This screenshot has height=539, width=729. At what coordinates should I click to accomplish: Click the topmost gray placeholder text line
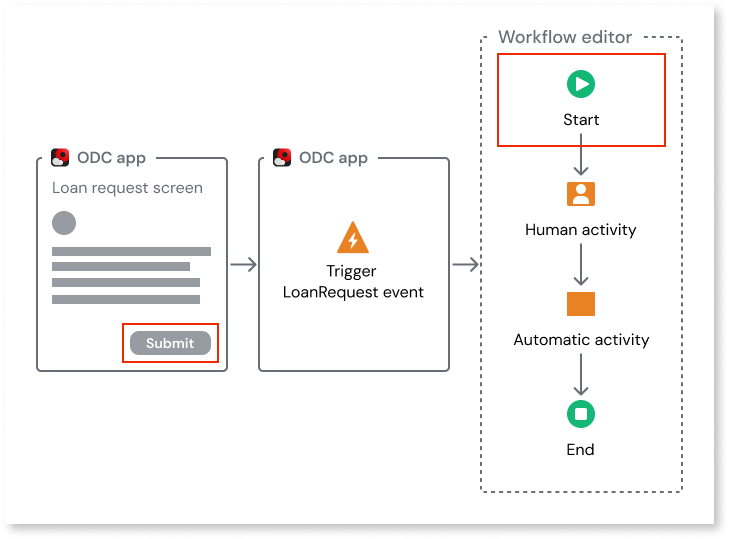(131, 251)
